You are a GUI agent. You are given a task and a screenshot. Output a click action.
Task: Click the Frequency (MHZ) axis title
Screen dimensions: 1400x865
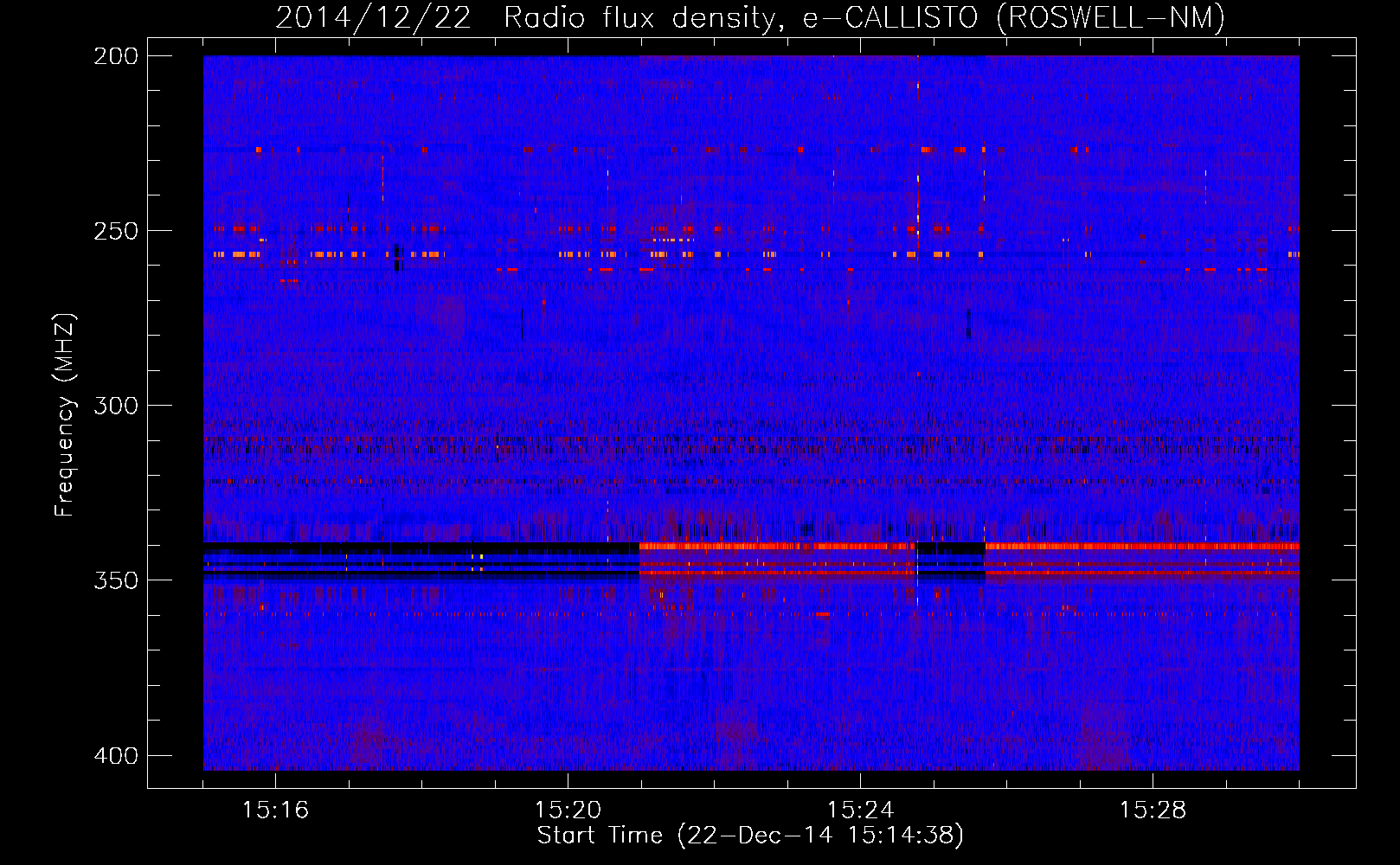pyautogui.click(x=65, y=415)
